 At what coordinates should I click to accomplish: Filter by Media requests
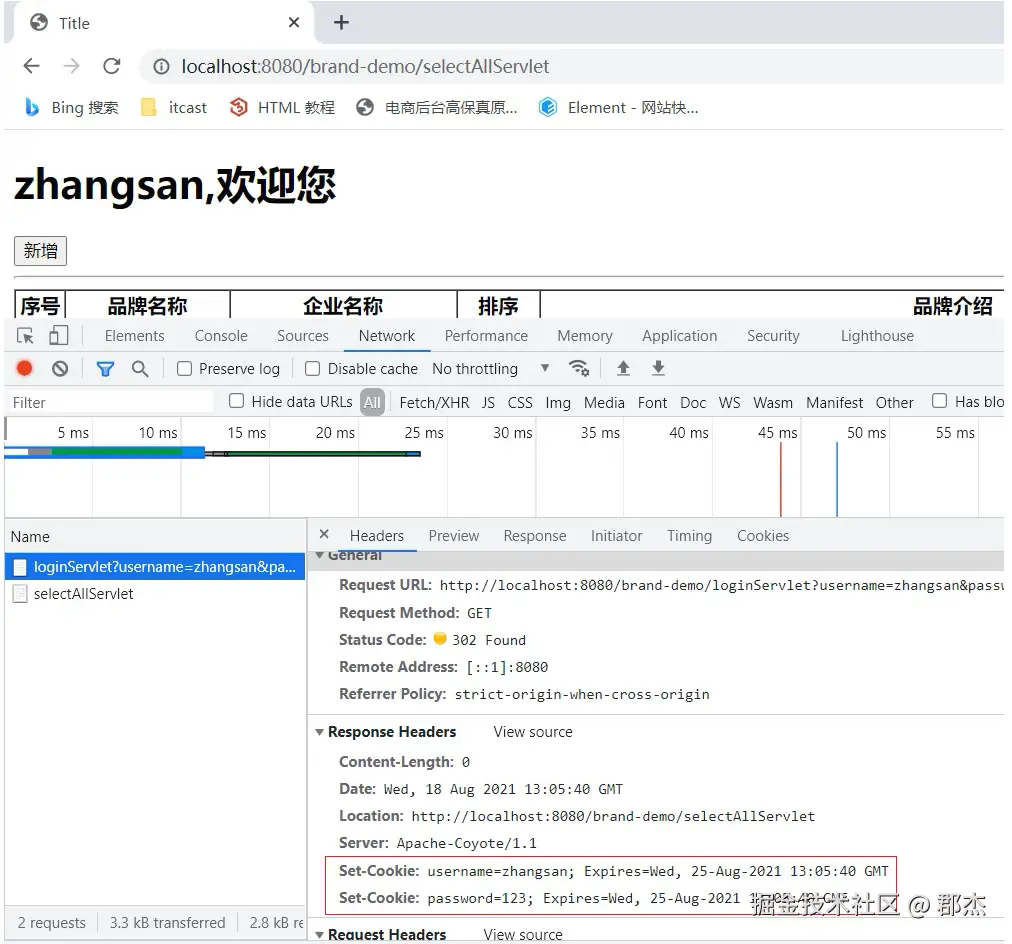(x=604, y=403)
